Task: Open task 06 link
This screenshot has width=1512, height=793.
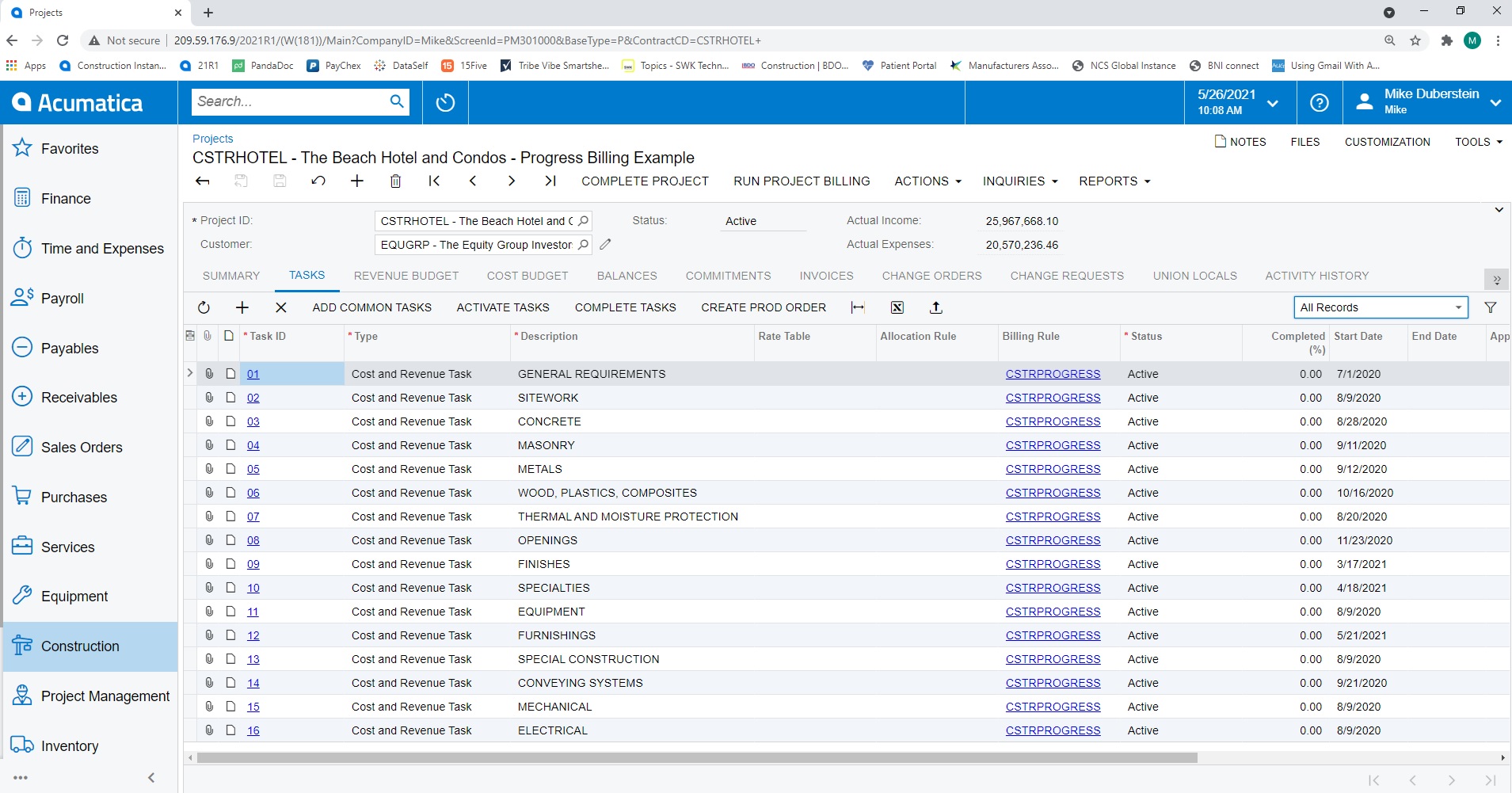Action: [x=253, y=493]
